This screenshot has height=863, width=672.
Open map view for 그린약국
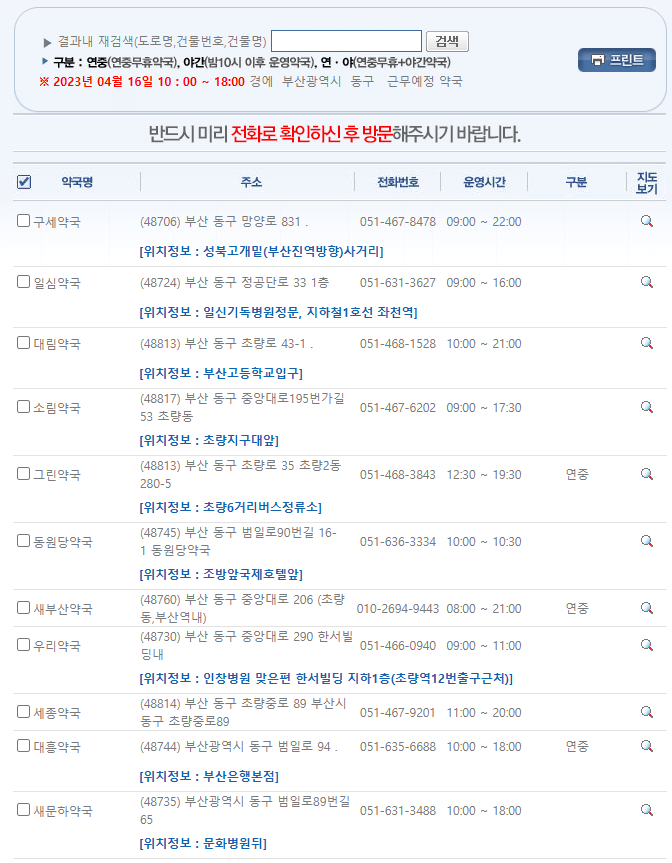click(647, 474)
